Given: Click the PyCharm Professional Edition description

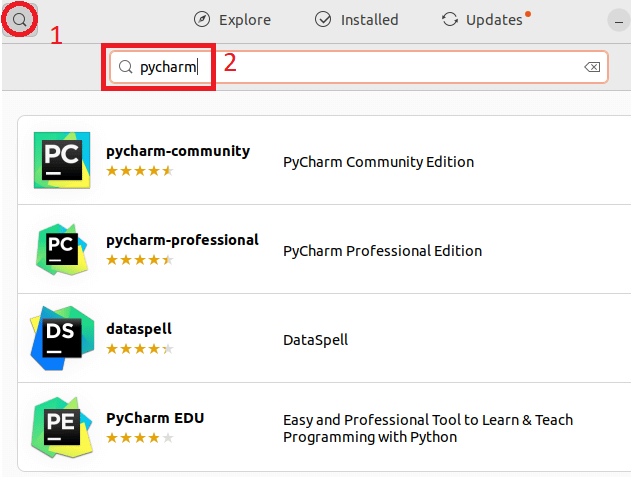Looking at the screenshot, I should tap(382, 251).
